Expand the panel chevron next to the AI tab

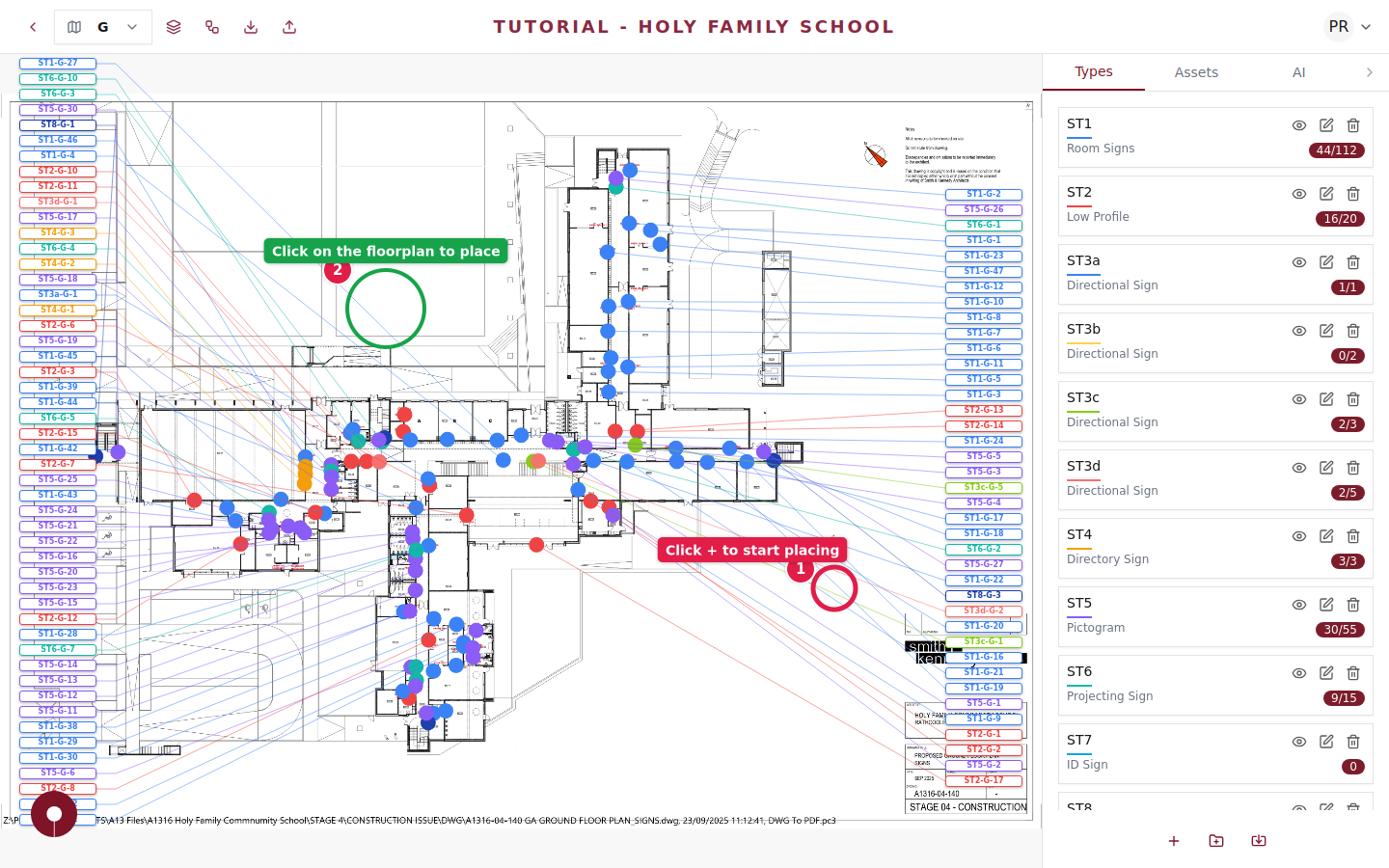click(1369, 71)
